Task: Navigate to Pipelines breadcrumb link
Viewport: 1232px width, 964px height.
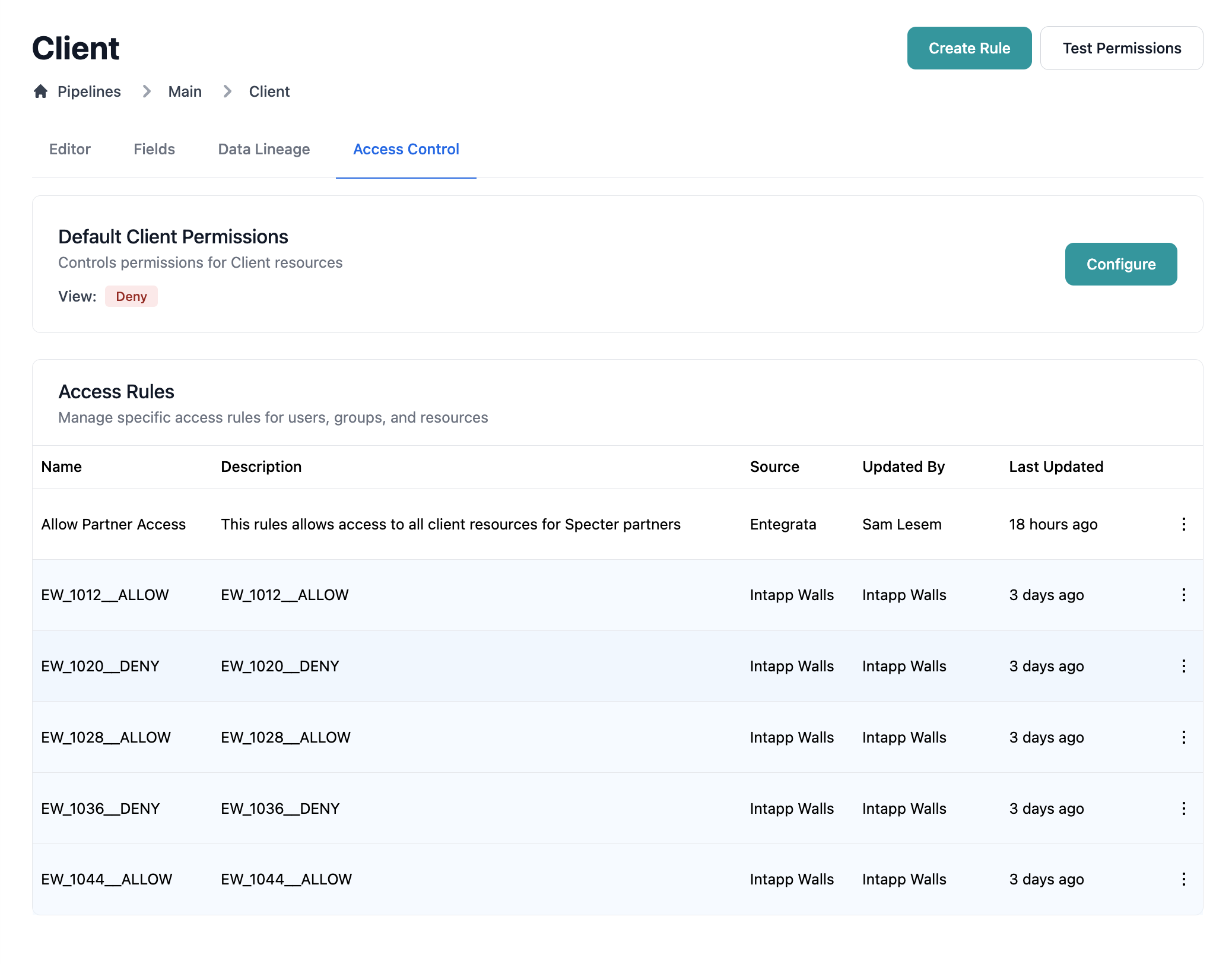Action: point(89,91)
